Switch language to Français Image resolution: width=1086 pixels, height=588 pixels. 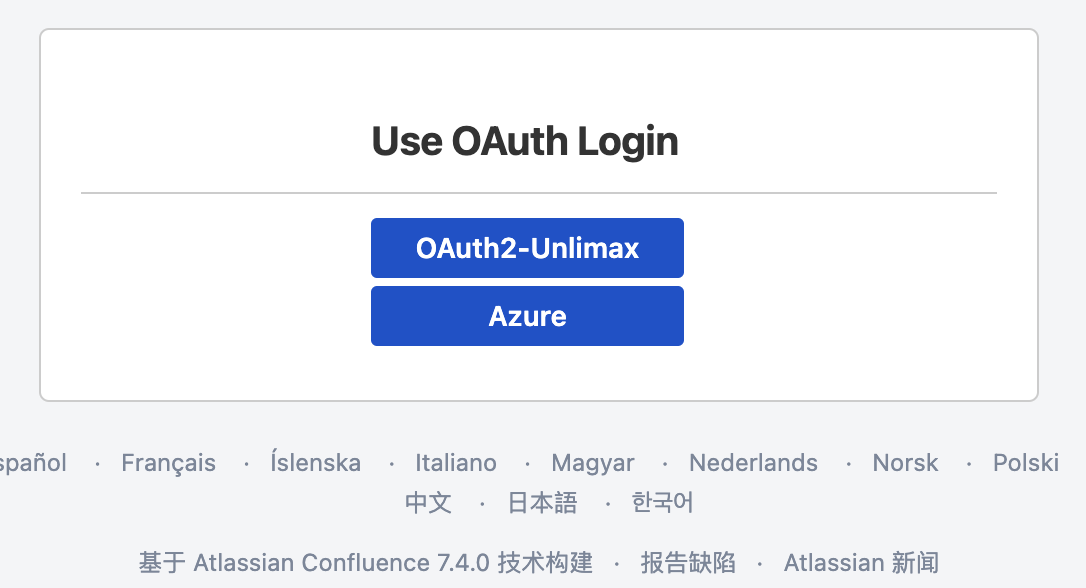(x=168, y=463)
